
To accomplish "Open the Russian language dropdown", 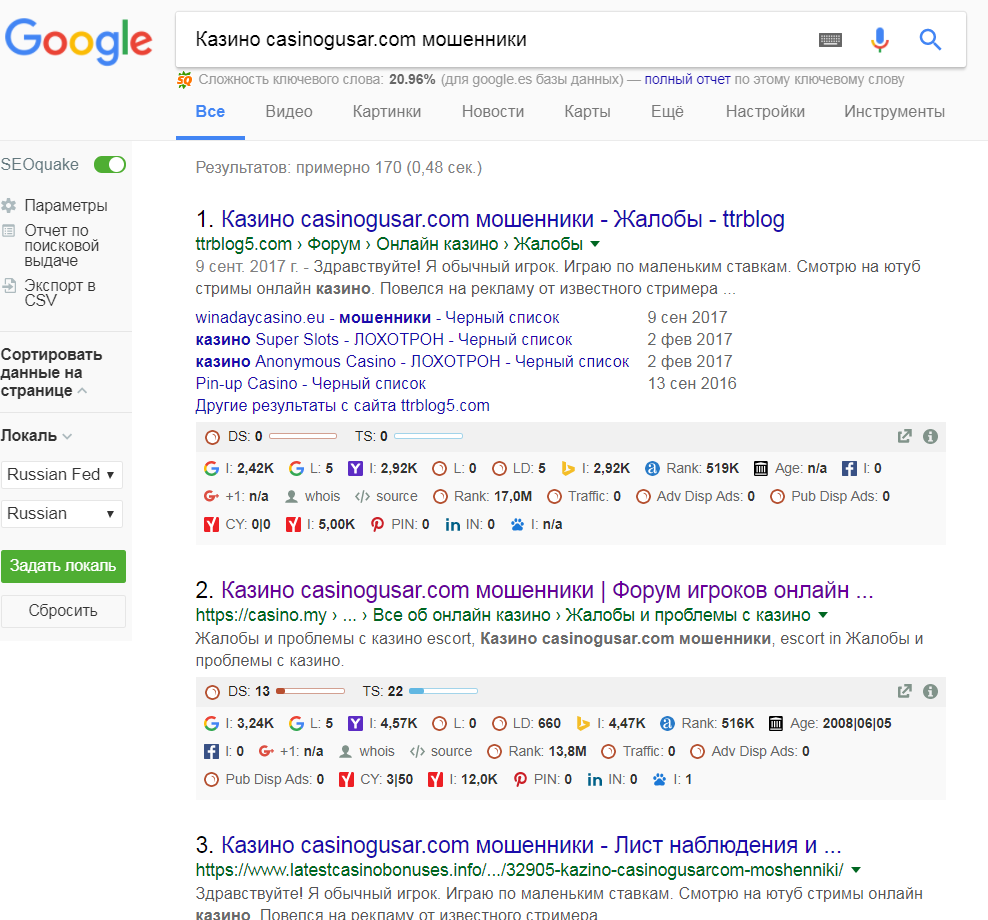I will click(62, 514).
